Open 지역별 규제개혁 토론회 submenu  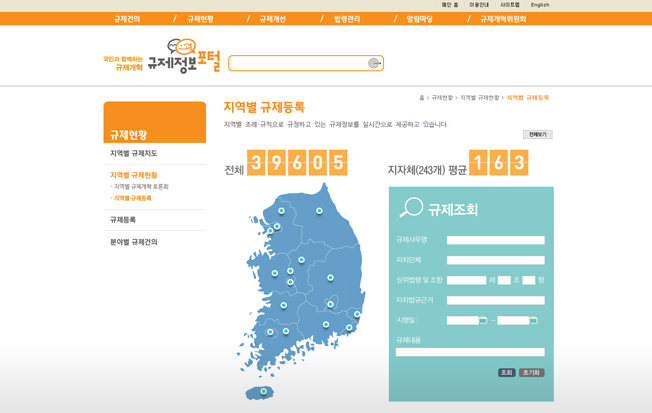pyautogui.click(x=141, y=187)
